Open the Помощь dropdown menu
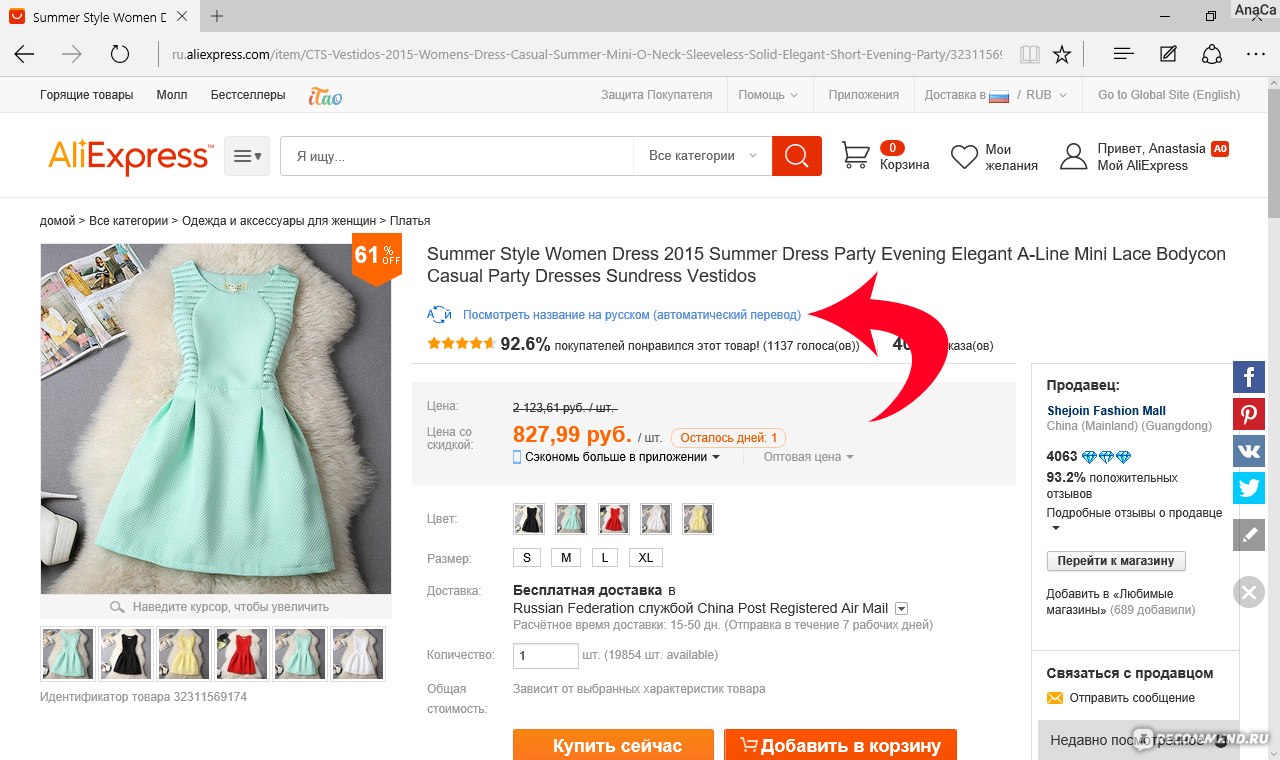The image size is (1280, 760). pyautogui.click(x=768, y=95)
